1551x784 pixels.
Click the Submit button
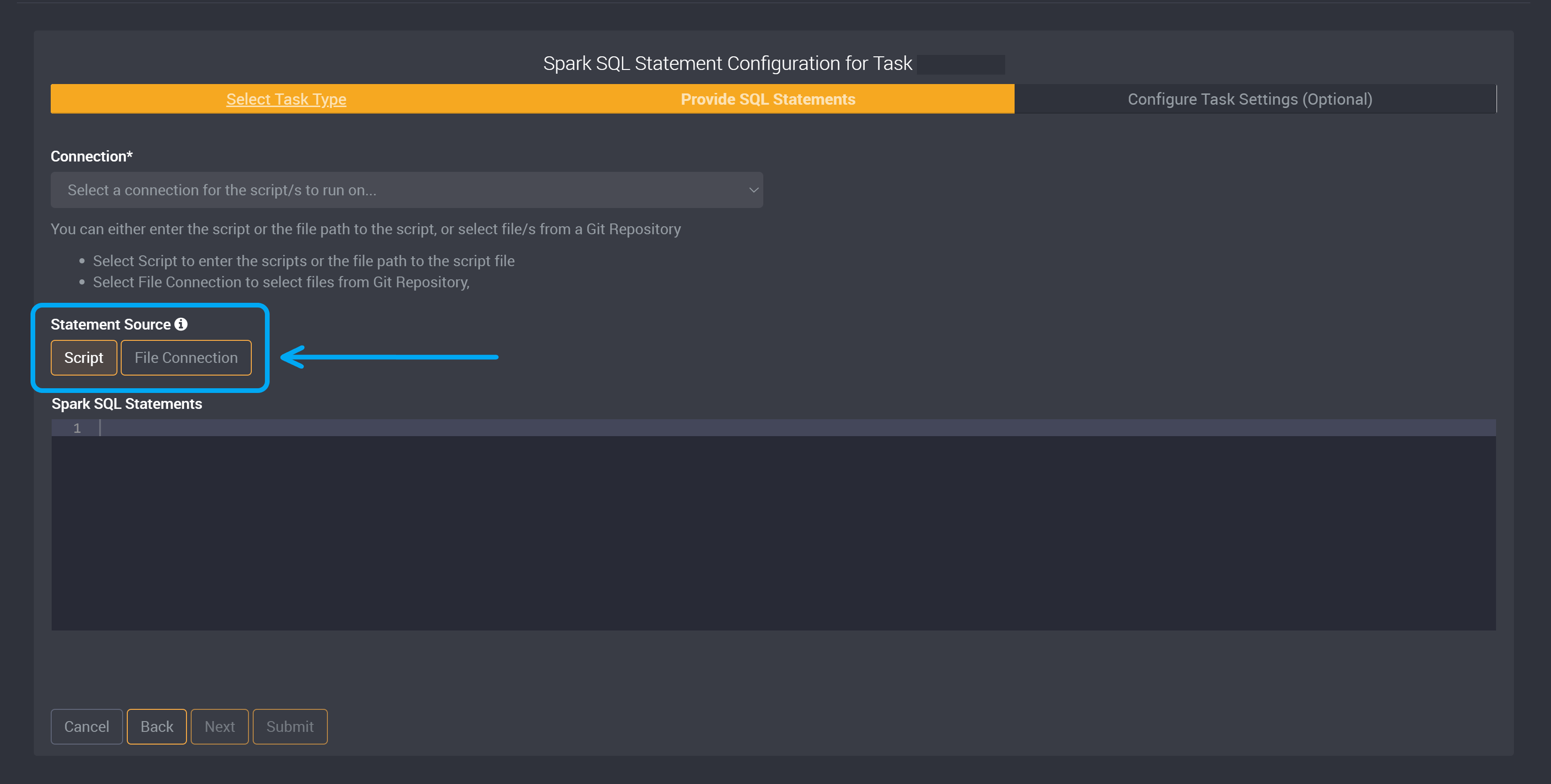point(290,727)
